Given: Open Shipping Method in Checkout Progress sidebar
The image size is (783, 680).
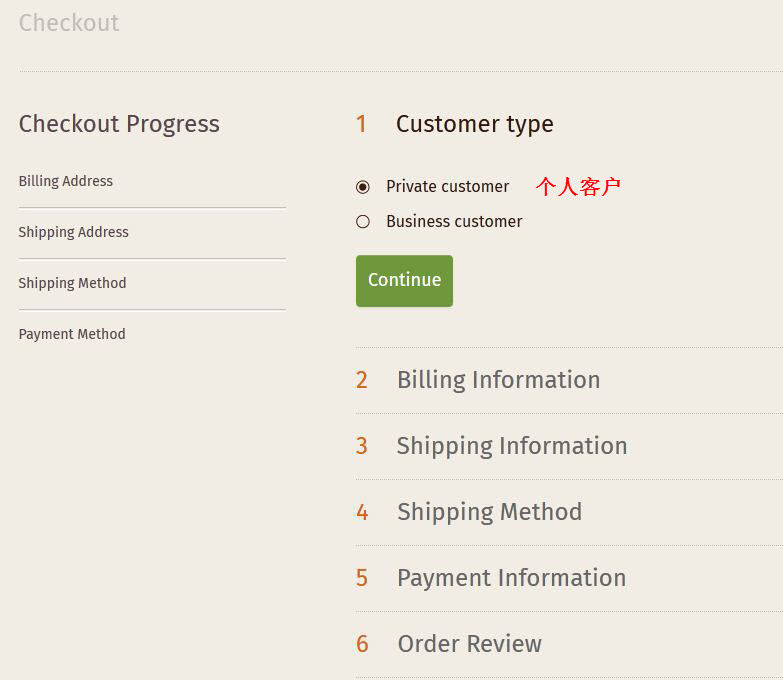Looking at the screenshot, I should 72,283.
